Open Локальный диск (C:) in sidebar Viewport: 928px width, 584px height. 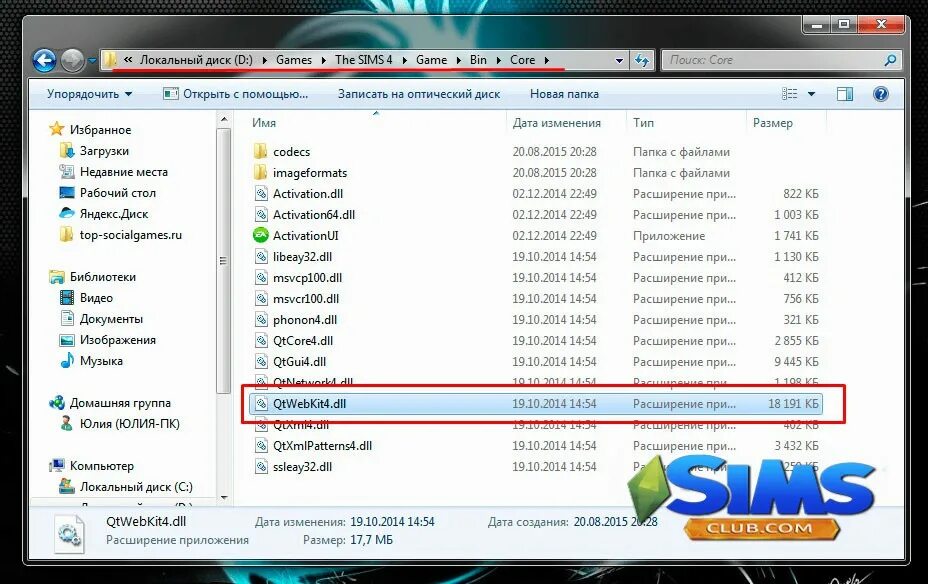[x=136, y=487]
